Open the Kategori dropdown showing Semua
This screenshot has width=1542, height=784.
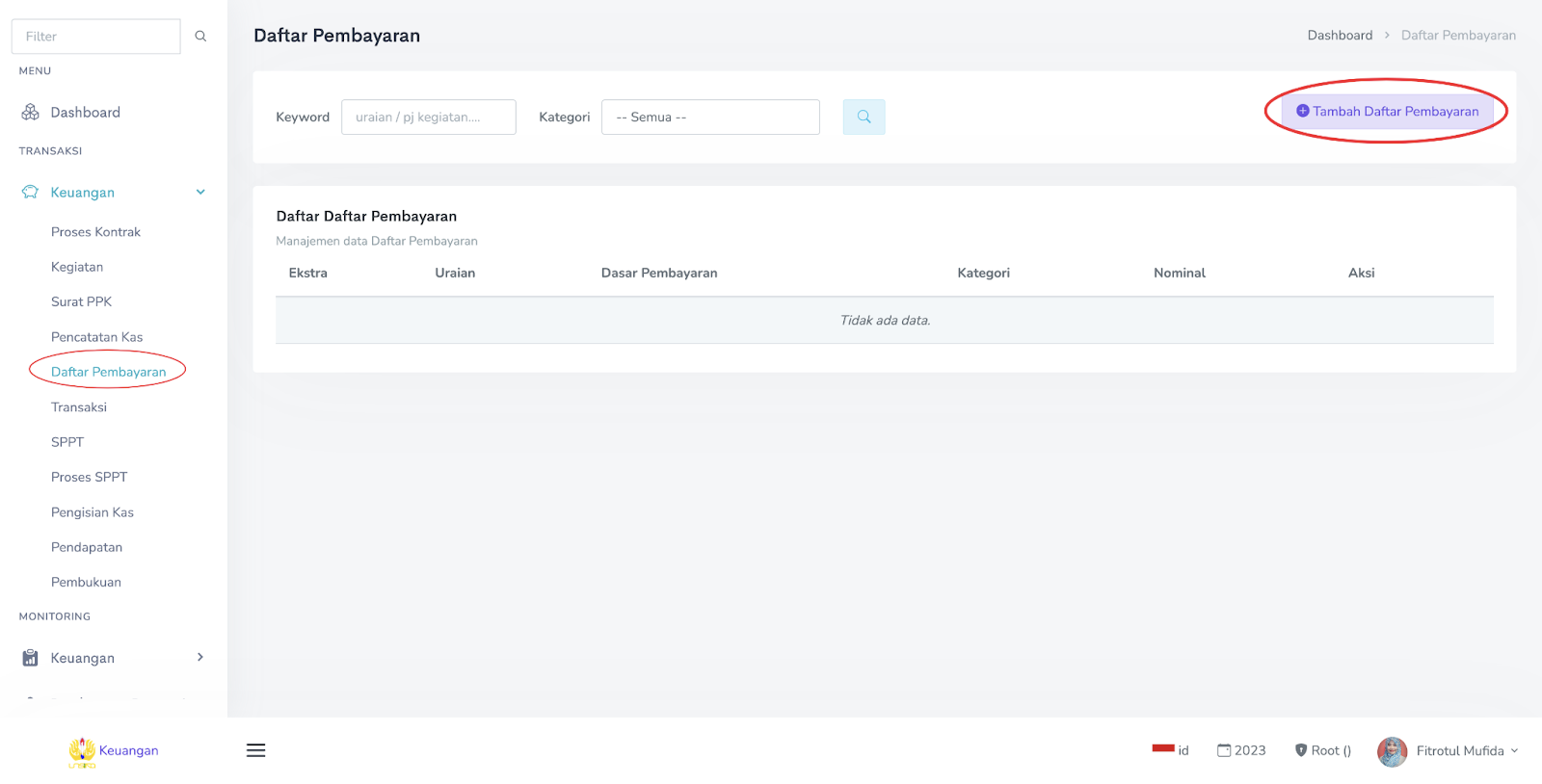[x=710, y=118]
